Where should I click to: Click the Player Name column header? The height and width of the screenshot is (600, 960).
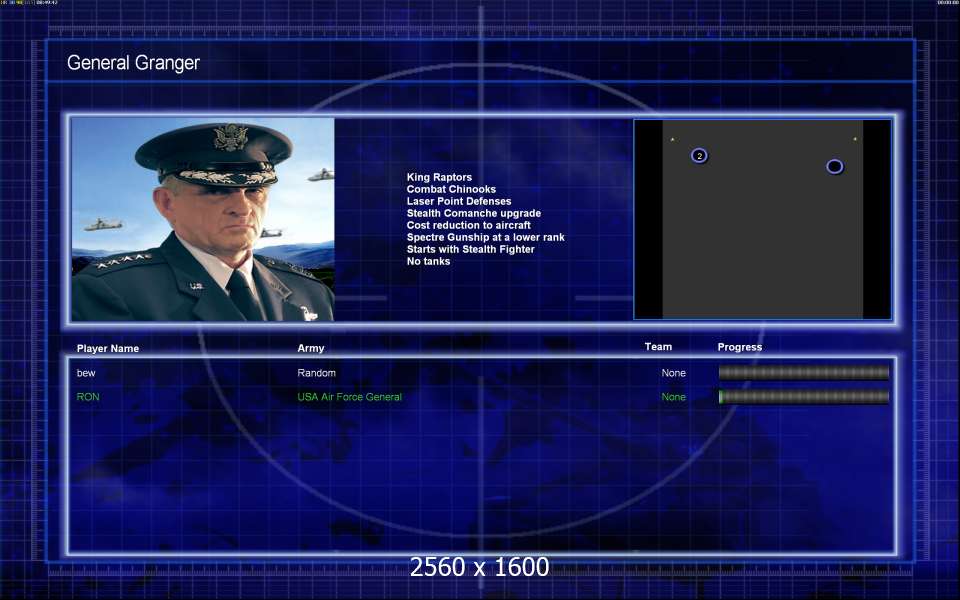108,349
